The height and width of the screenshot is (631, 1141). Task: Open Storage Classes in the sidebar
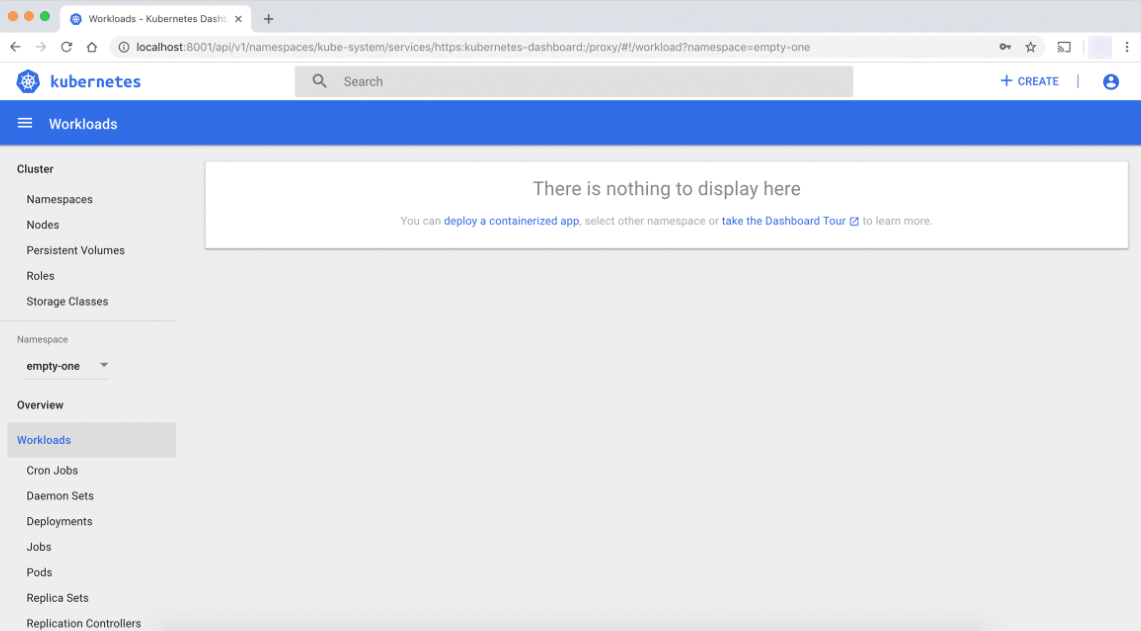(67, 301)
